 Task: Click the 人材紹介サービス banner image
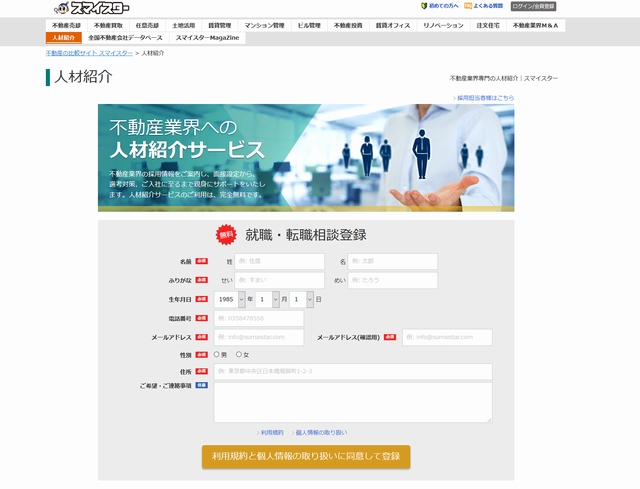coord(306,158)
